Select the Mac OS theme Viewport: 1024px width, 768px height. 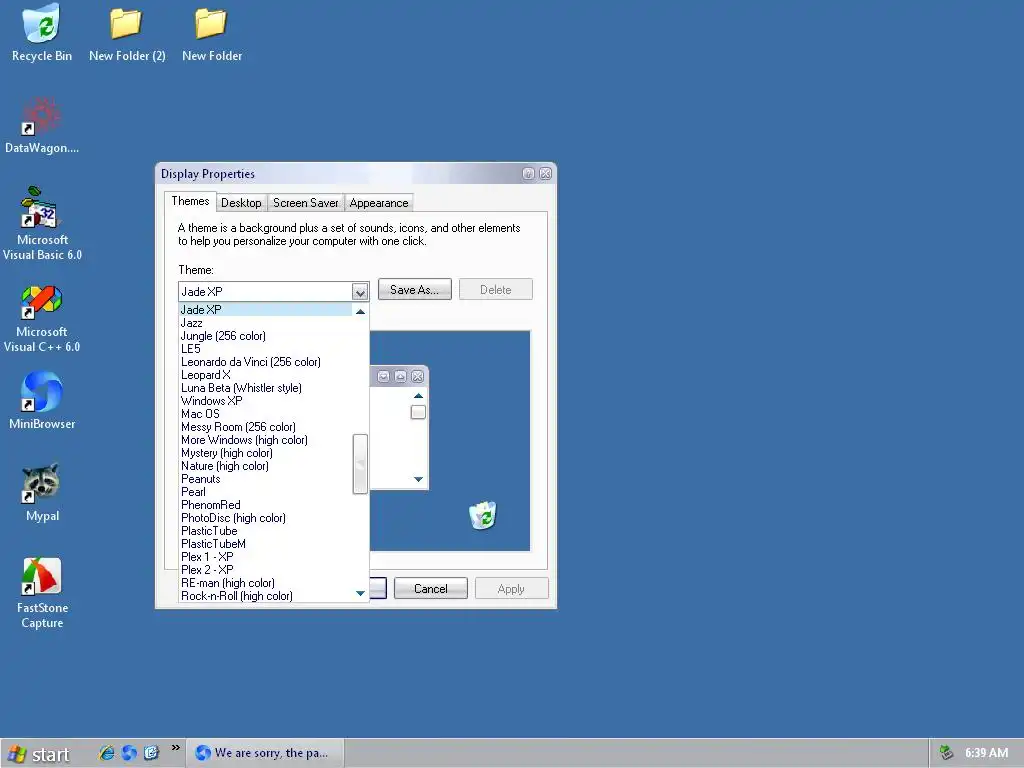click(x=265, y=414)
